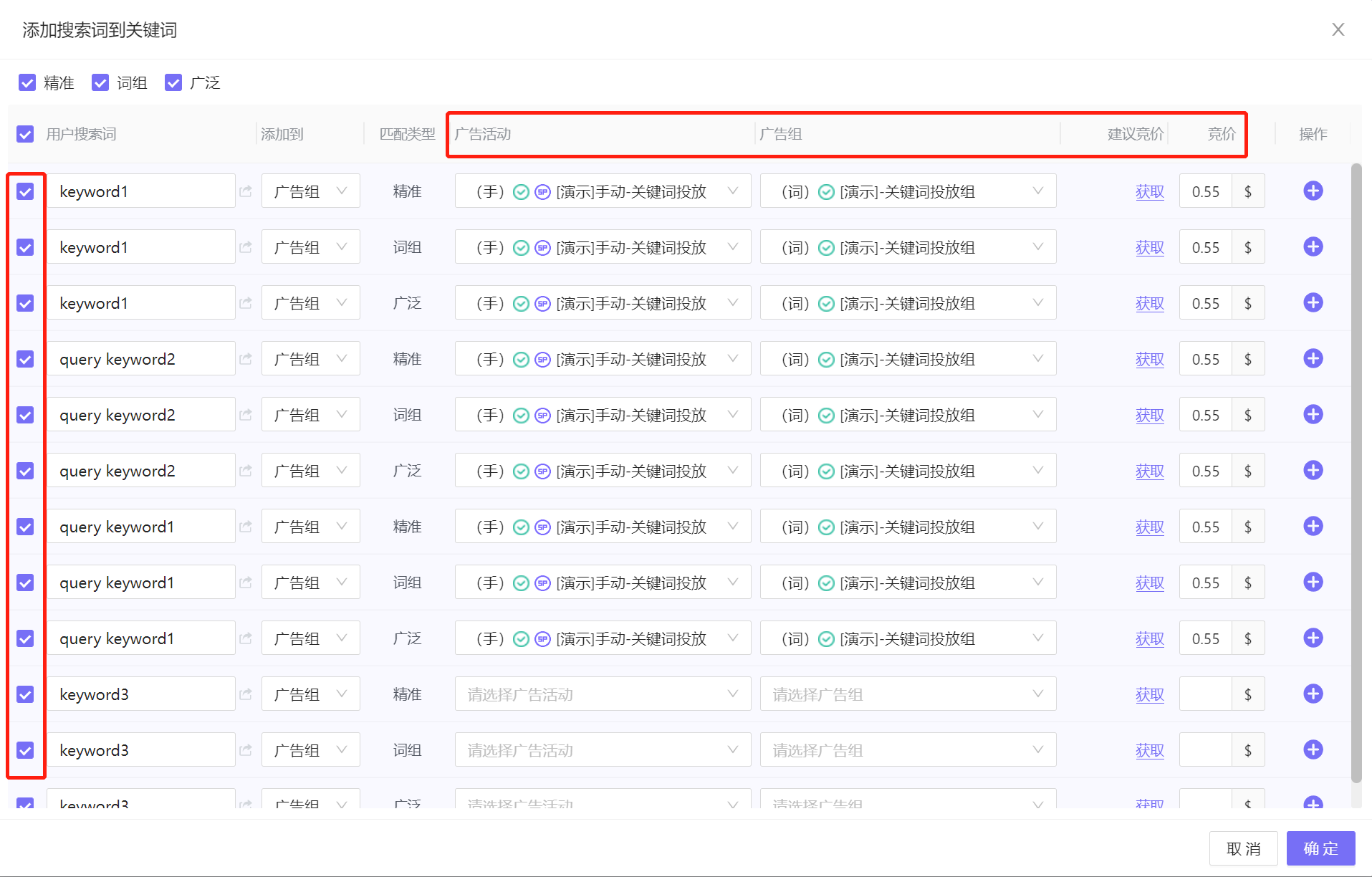Uncheck the query keyword1 精准 row checkbox

(x=25, y=527)
